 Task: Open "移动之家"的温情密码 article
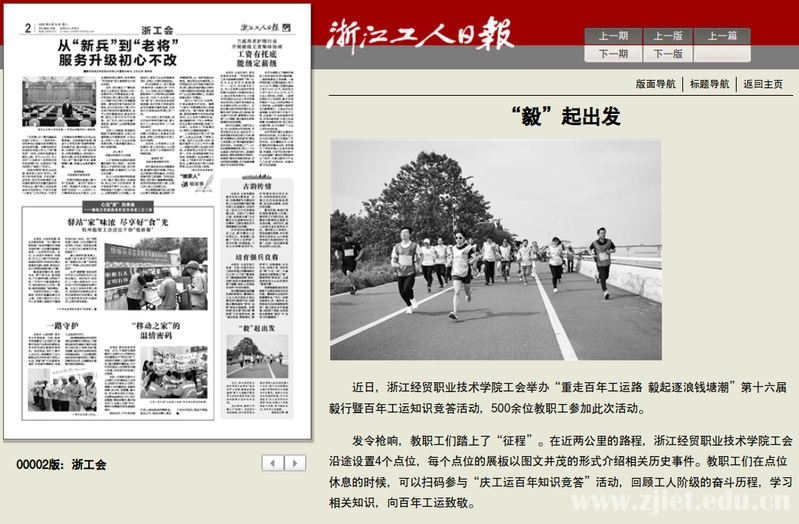[168, 331]
